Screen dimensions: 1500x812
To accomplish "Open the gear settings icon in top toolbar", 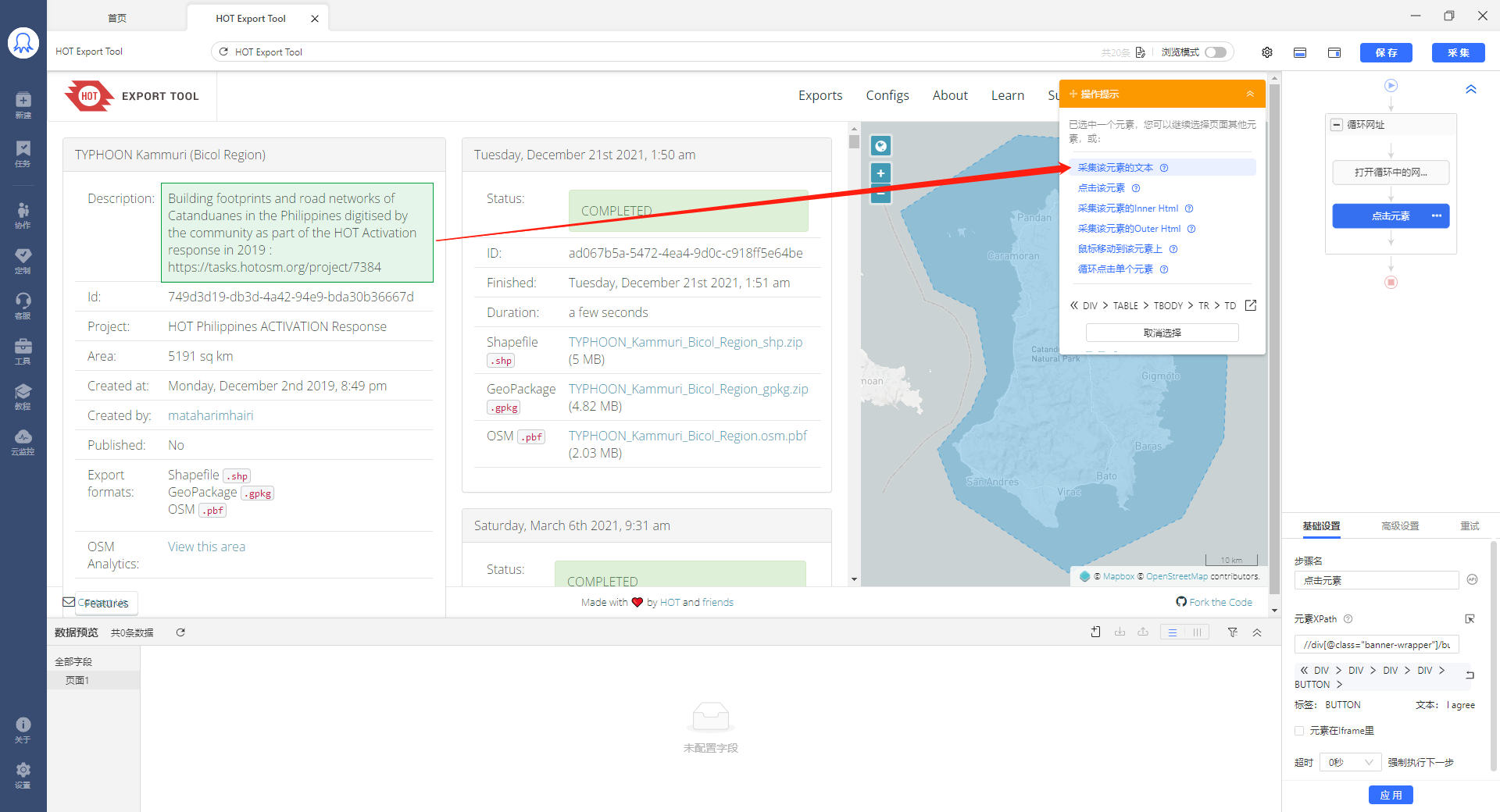I will 1267,52.
